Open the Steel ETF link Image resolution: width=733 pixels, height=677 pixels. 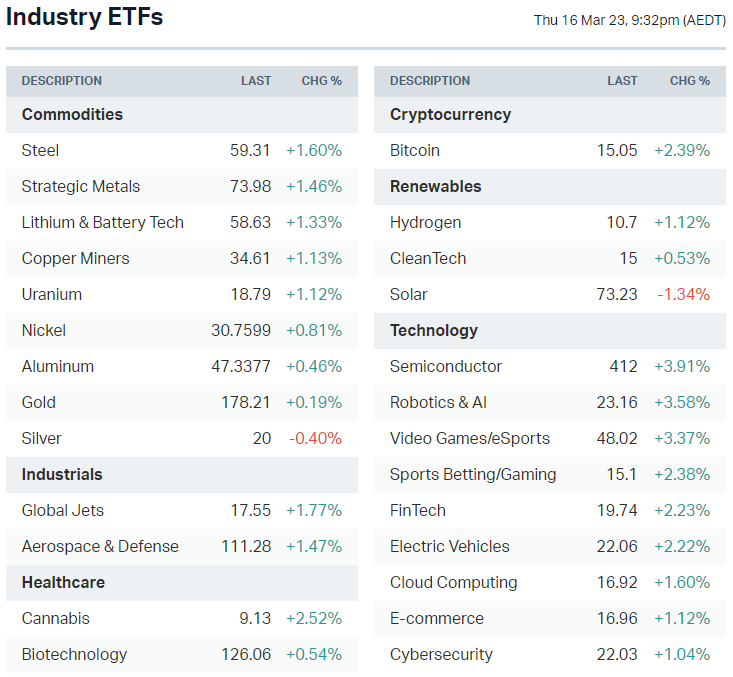[40, 150]
